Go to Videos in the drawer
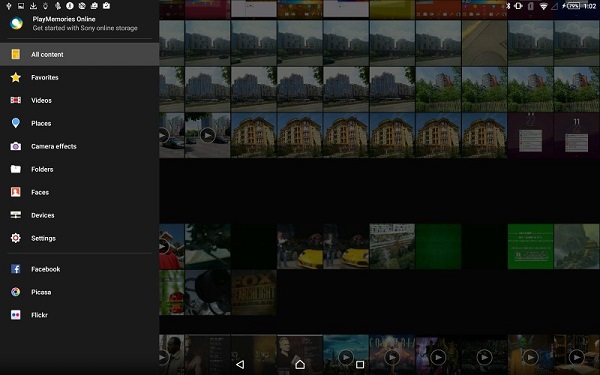This screenshot has width=600, height=375. [x=80, y=100]
